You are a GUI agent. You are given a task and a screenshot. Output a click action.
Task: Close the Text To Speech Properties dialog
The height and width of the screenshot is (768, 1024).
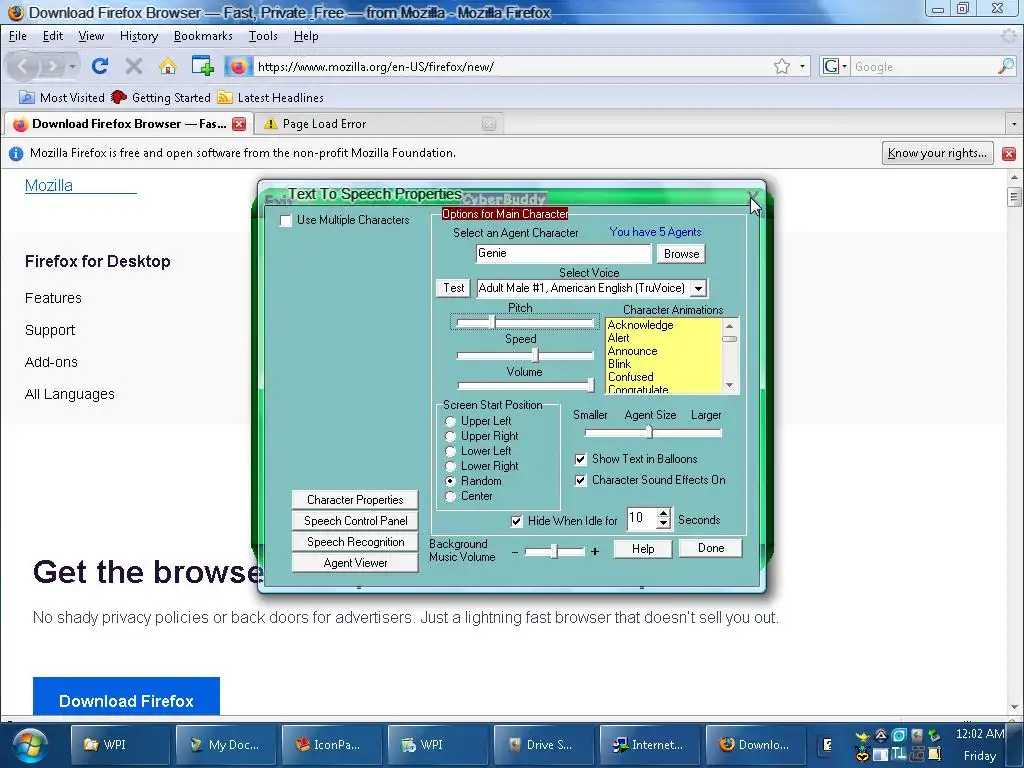coord(752,195)
